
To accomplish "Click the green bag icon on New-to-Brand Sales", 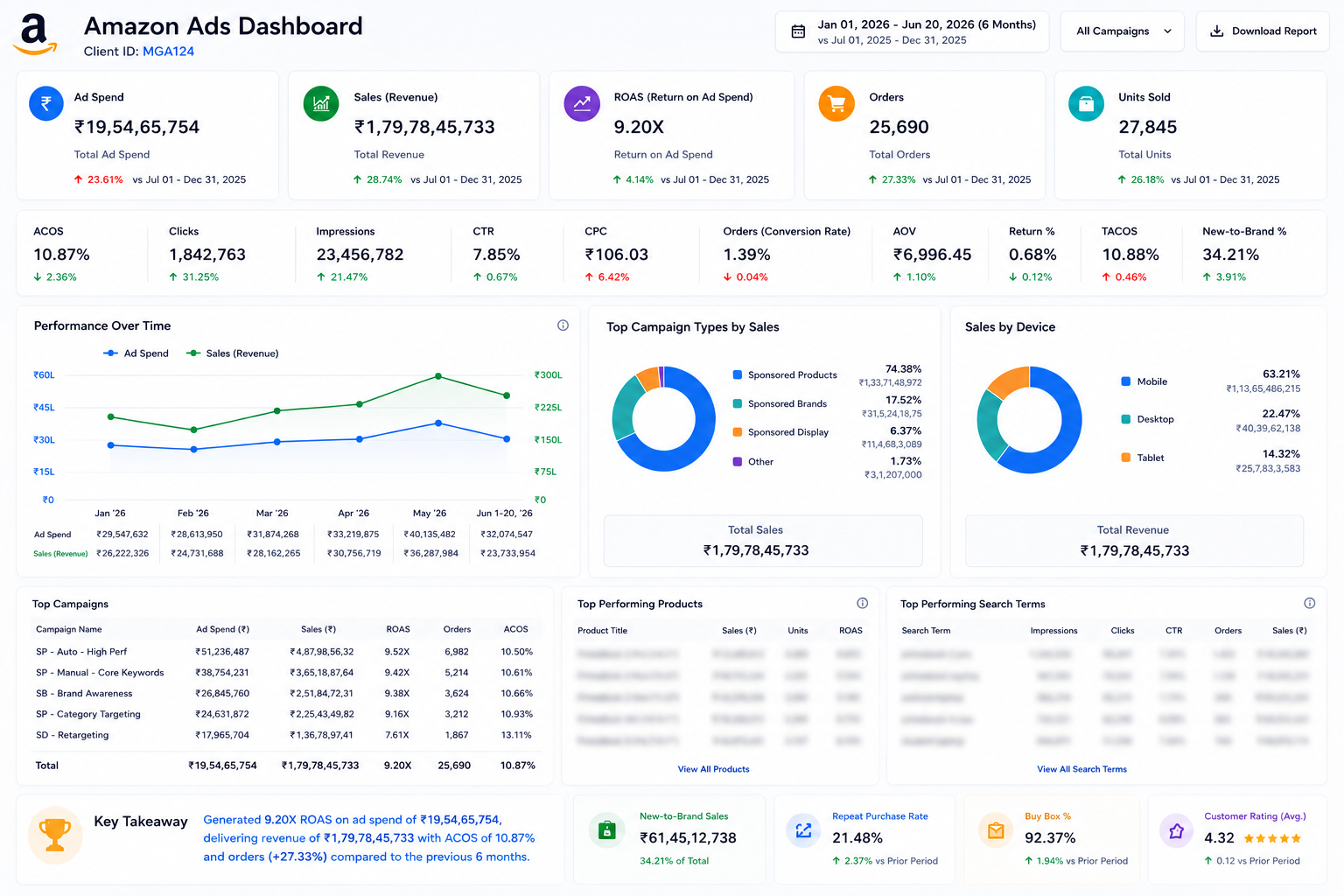I will pyautogui.click(x=606, y=830).
